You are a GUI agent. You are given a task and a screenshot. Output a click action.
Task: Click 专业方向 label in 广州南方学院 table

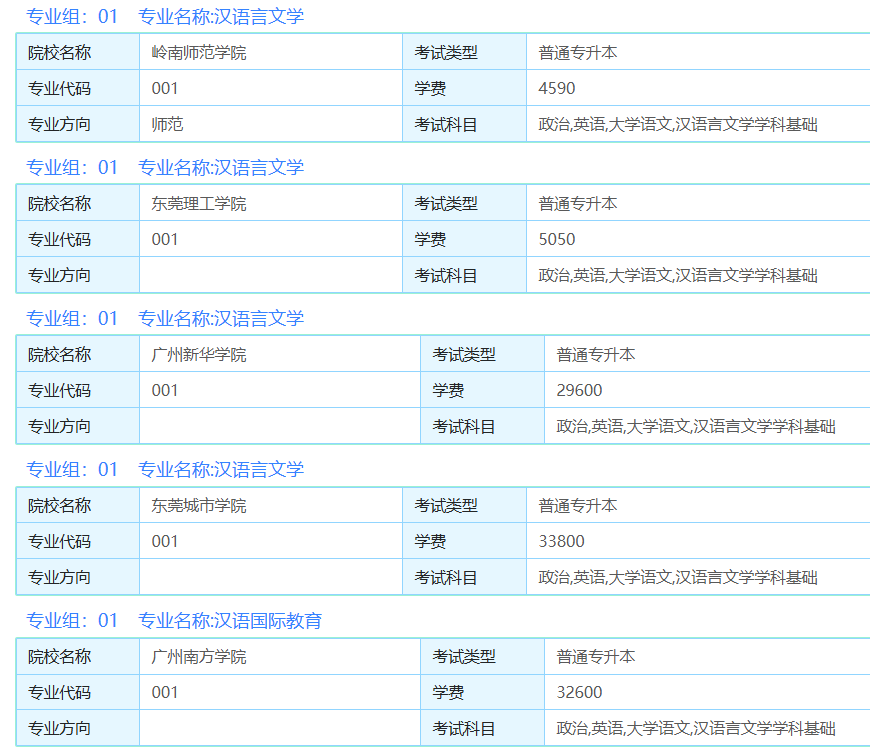(x=59, y=728)
